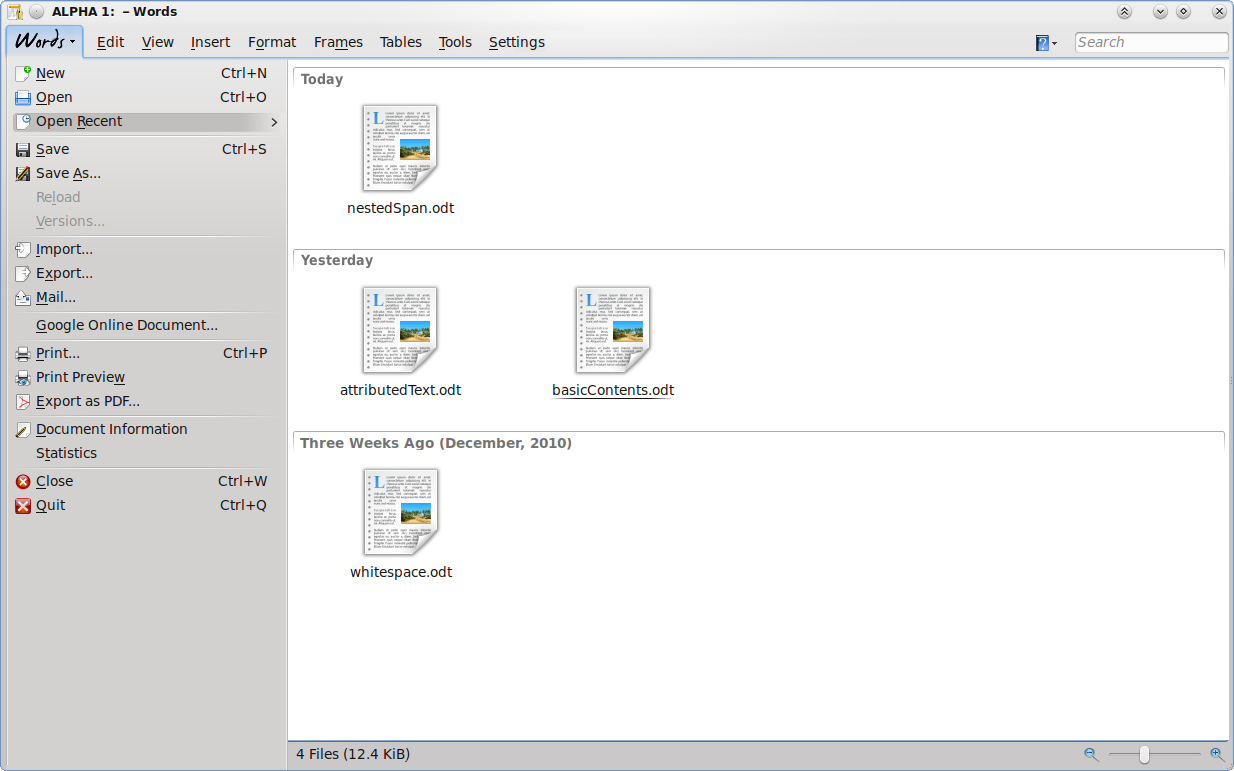Image resolution: width=1234 pixels, height=771 pixels.
Task: Select Document Information menu entry
Action: point(111,429)
